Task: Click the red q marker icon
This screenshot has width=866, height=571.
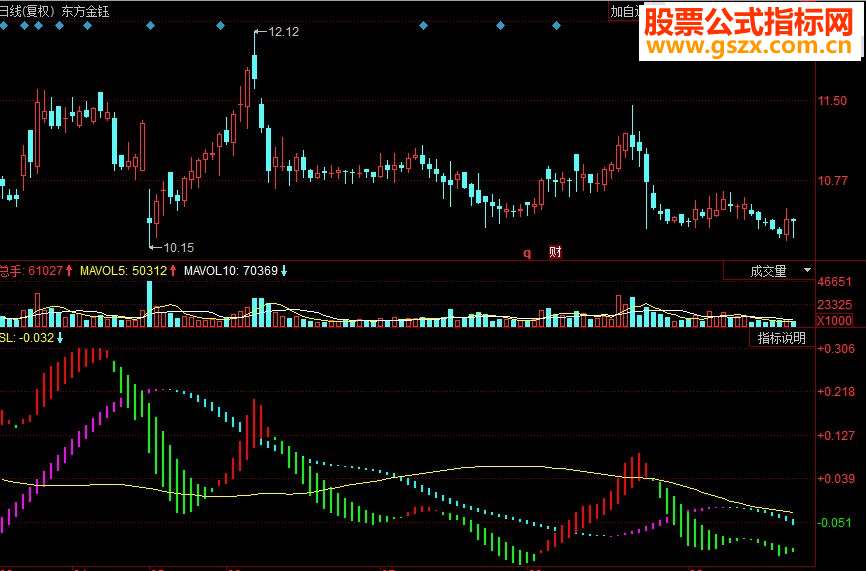Action: [x=527, y=253]
